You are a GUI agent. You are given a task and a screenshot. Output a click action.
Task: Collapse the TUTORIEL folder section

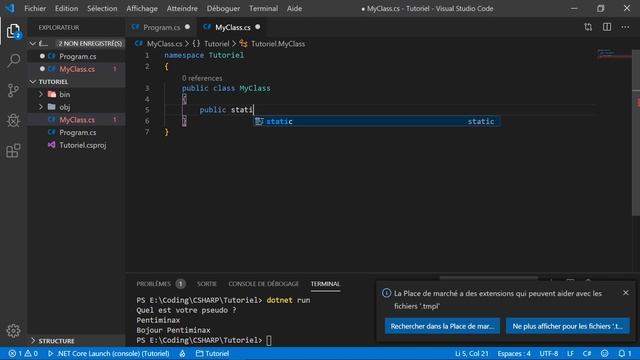(x=33, y=82)
